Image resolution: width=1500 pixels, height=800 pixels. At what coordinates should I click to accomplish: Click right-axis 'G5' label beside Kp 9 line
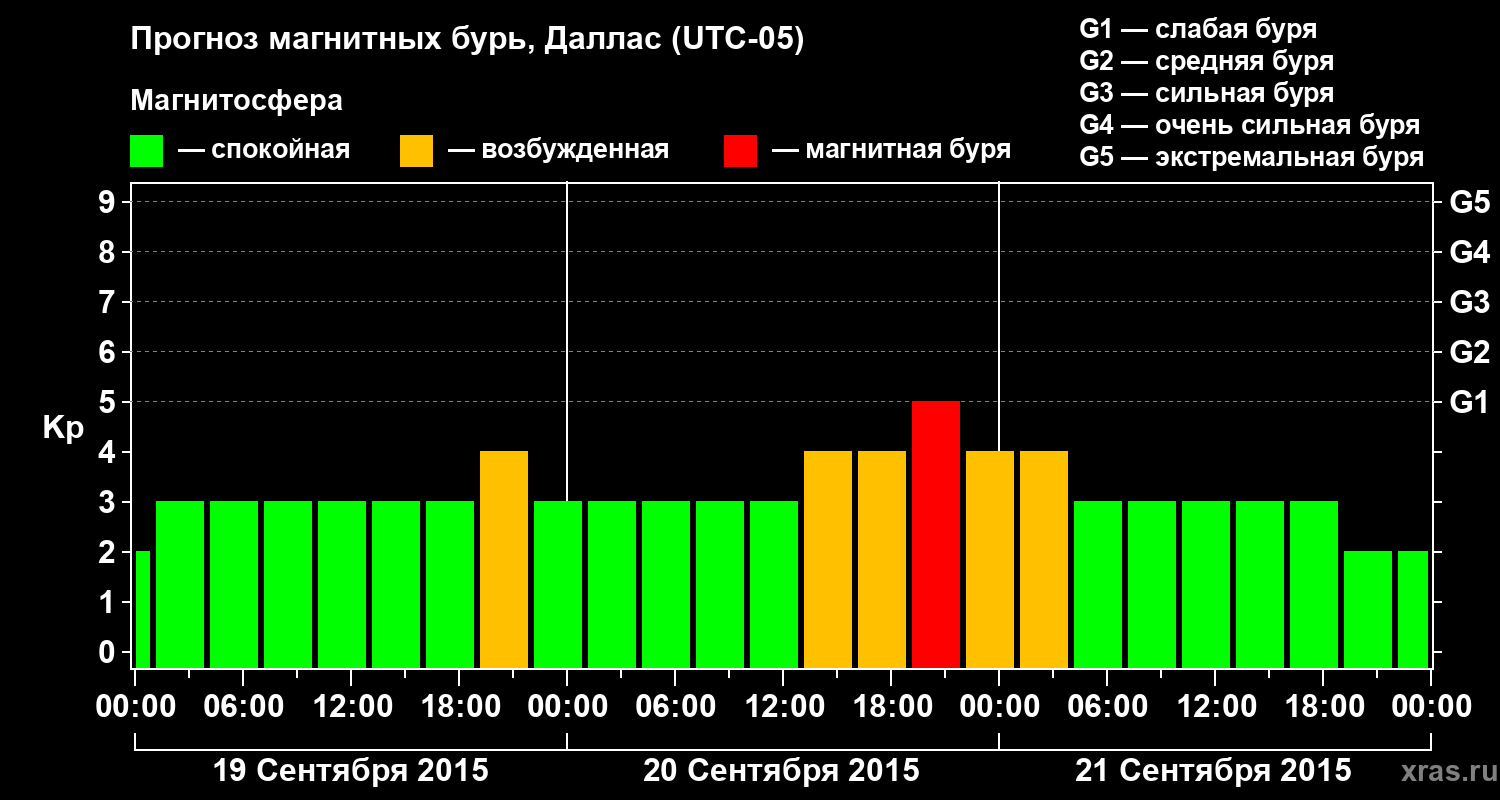[x=1470, y=202]
